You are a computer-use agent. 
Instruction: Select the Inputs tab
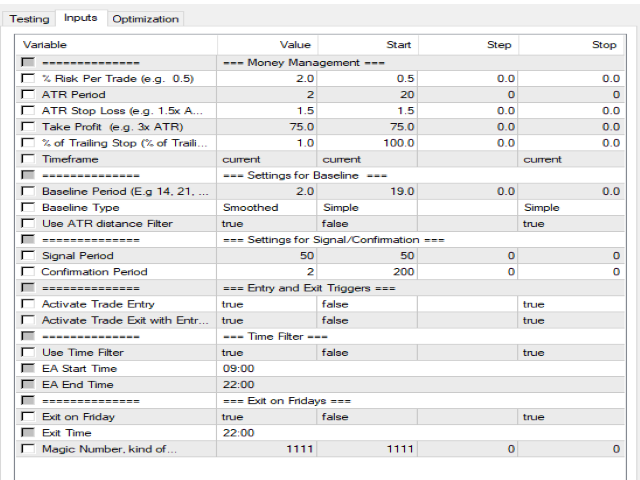tap(80, 18)
